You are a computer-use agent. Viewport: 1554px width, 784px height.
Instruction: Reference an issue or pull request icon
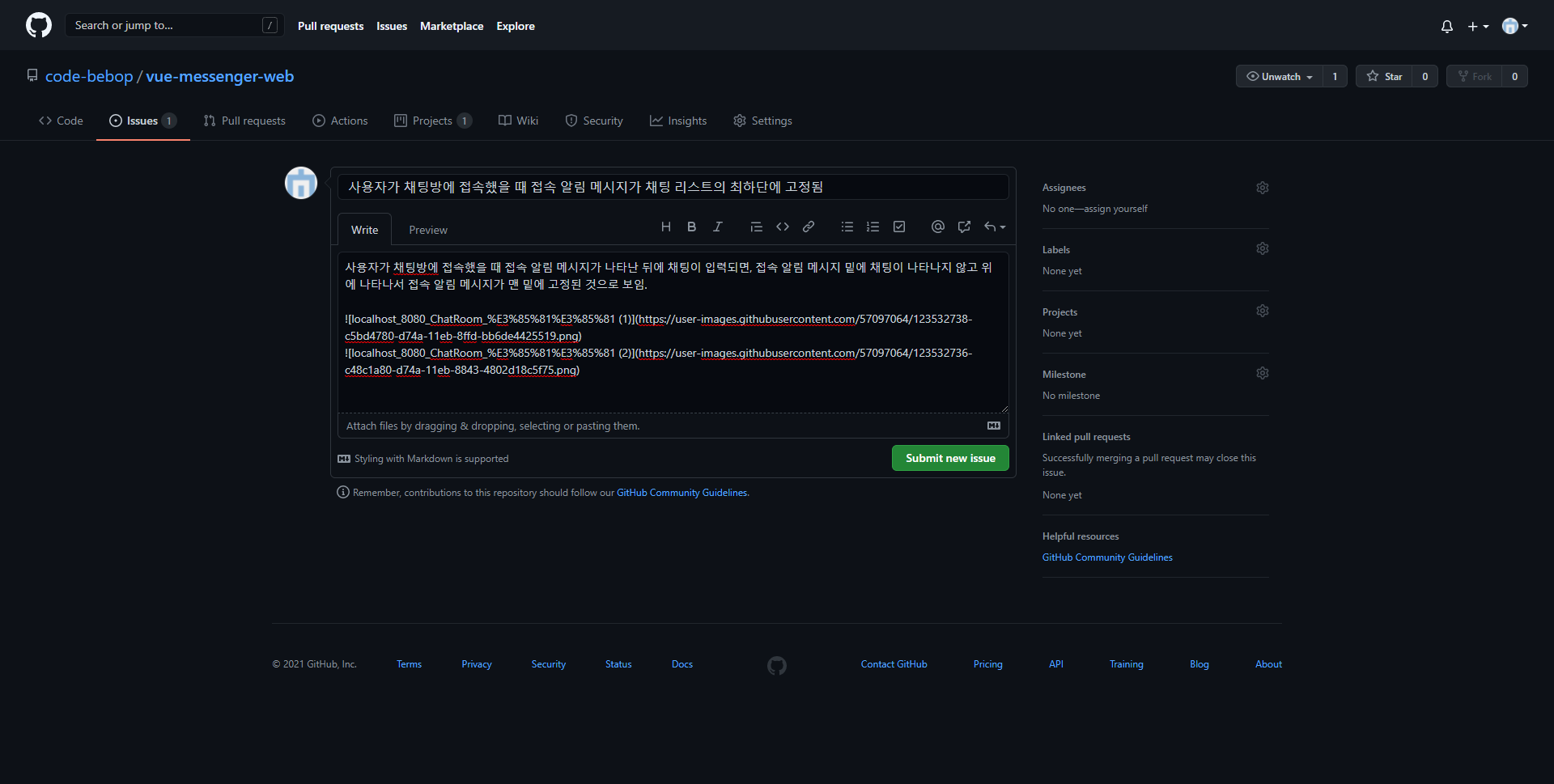coord(964,227)
